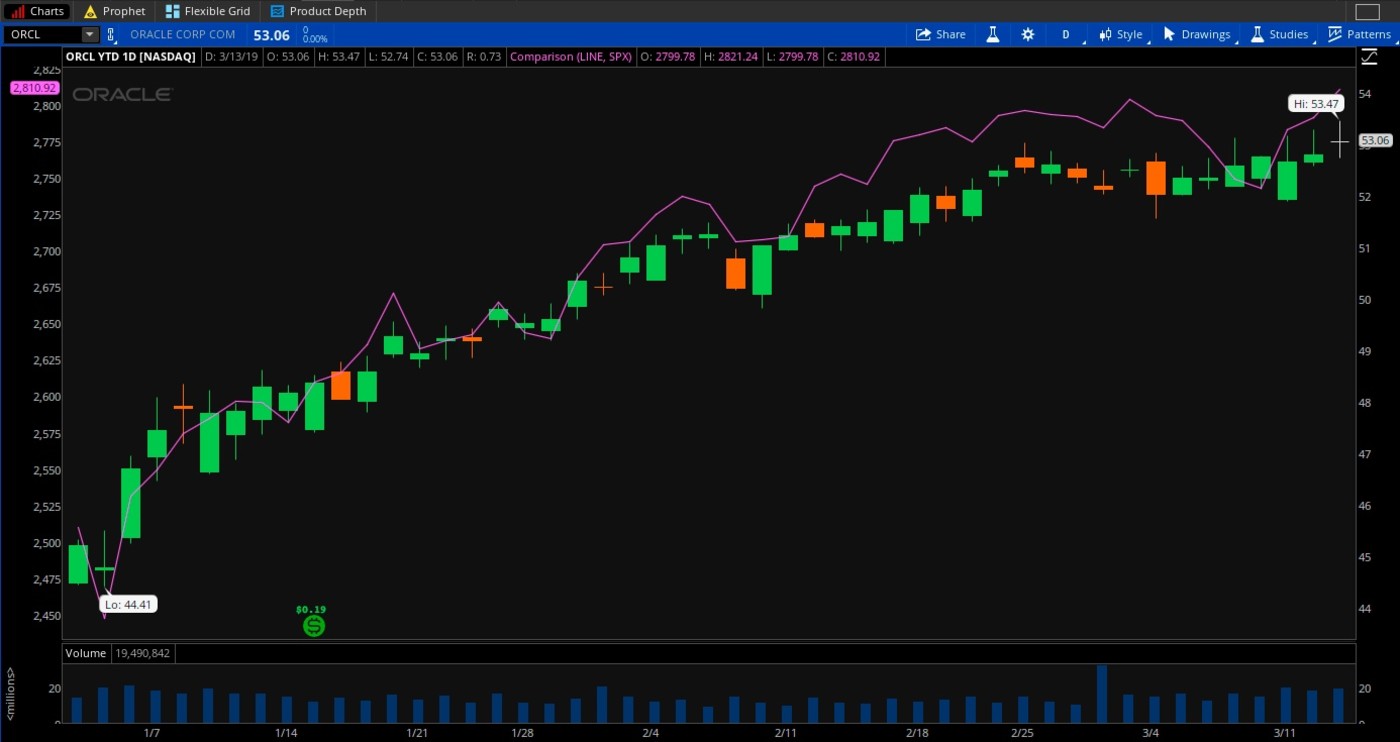The width and height of the screenshot is (1400, 742).
Task: Click the '3/11' date on the time axis
Action: click(x=1285, y=733)
